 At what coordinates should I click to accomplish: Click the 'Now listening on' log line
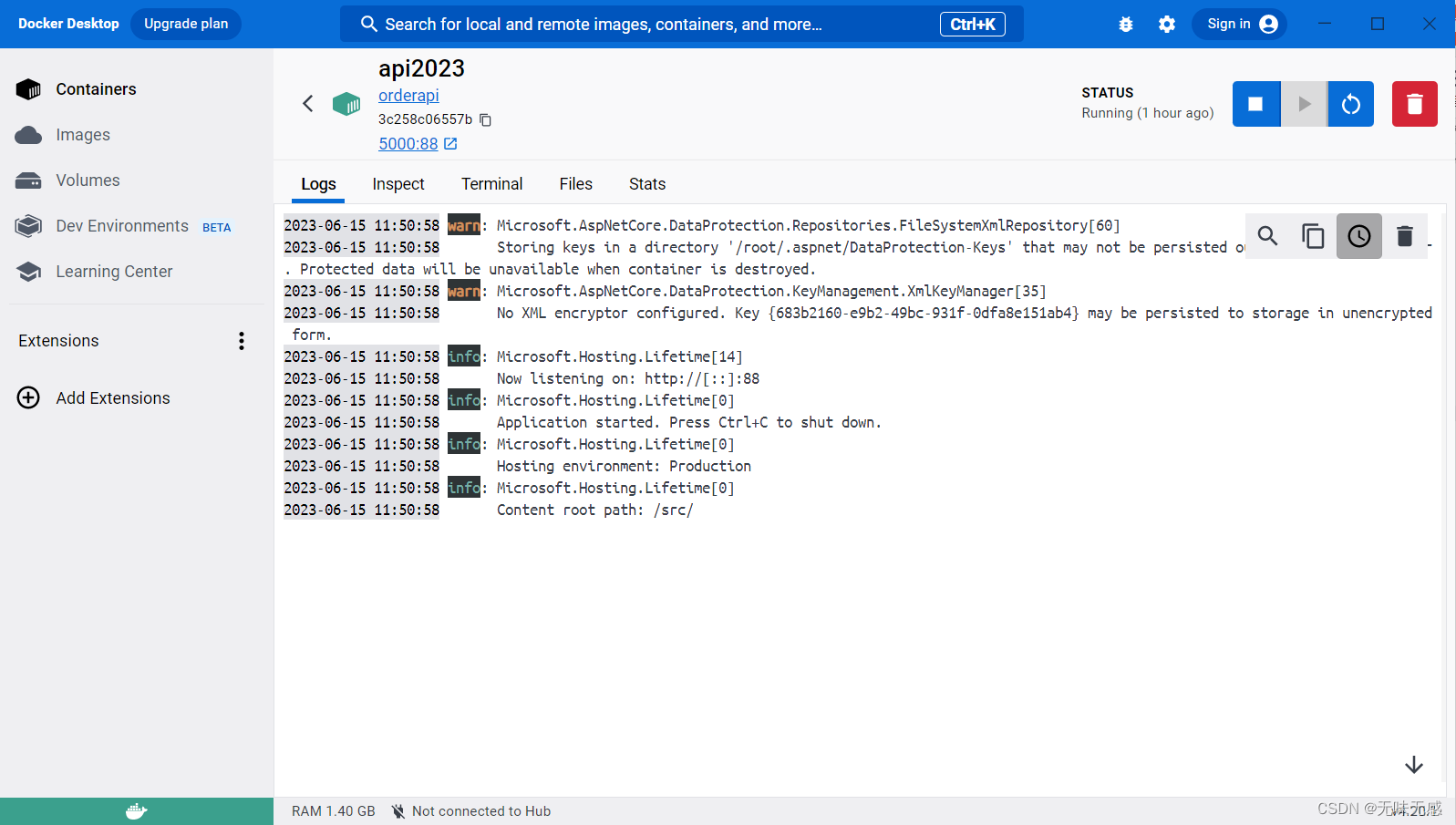(628, 378)
